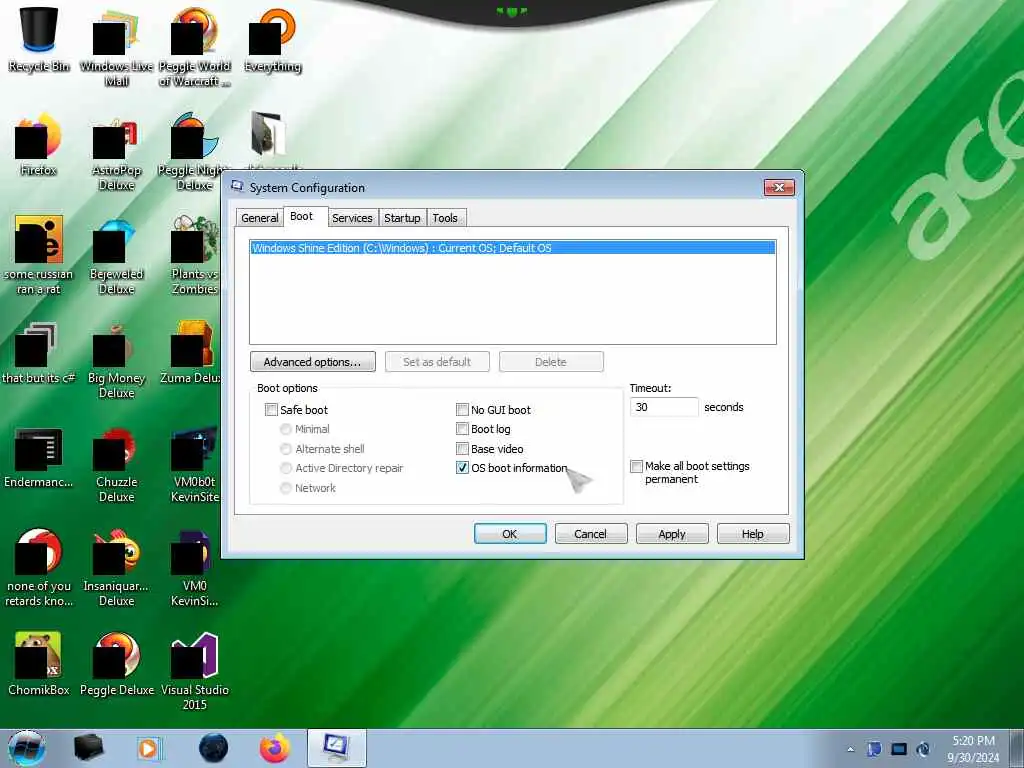Select the Network radio button
Viewport: 1024px width, 768px height.
pos(285,488)
